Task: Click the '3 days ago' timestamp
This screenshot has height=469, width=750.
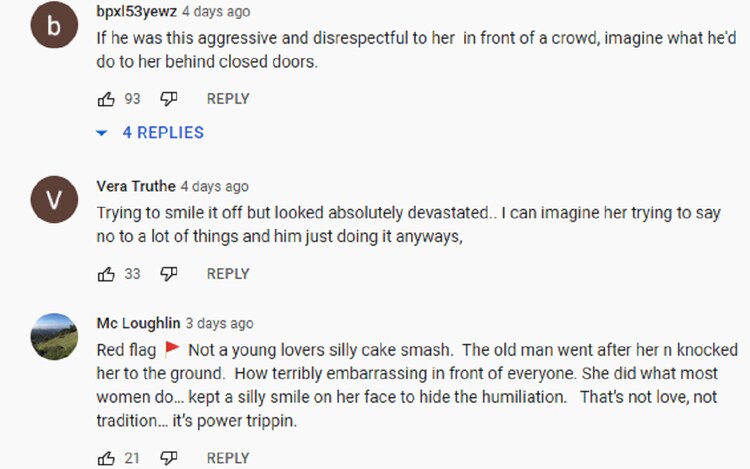Action: click(219, 323)
